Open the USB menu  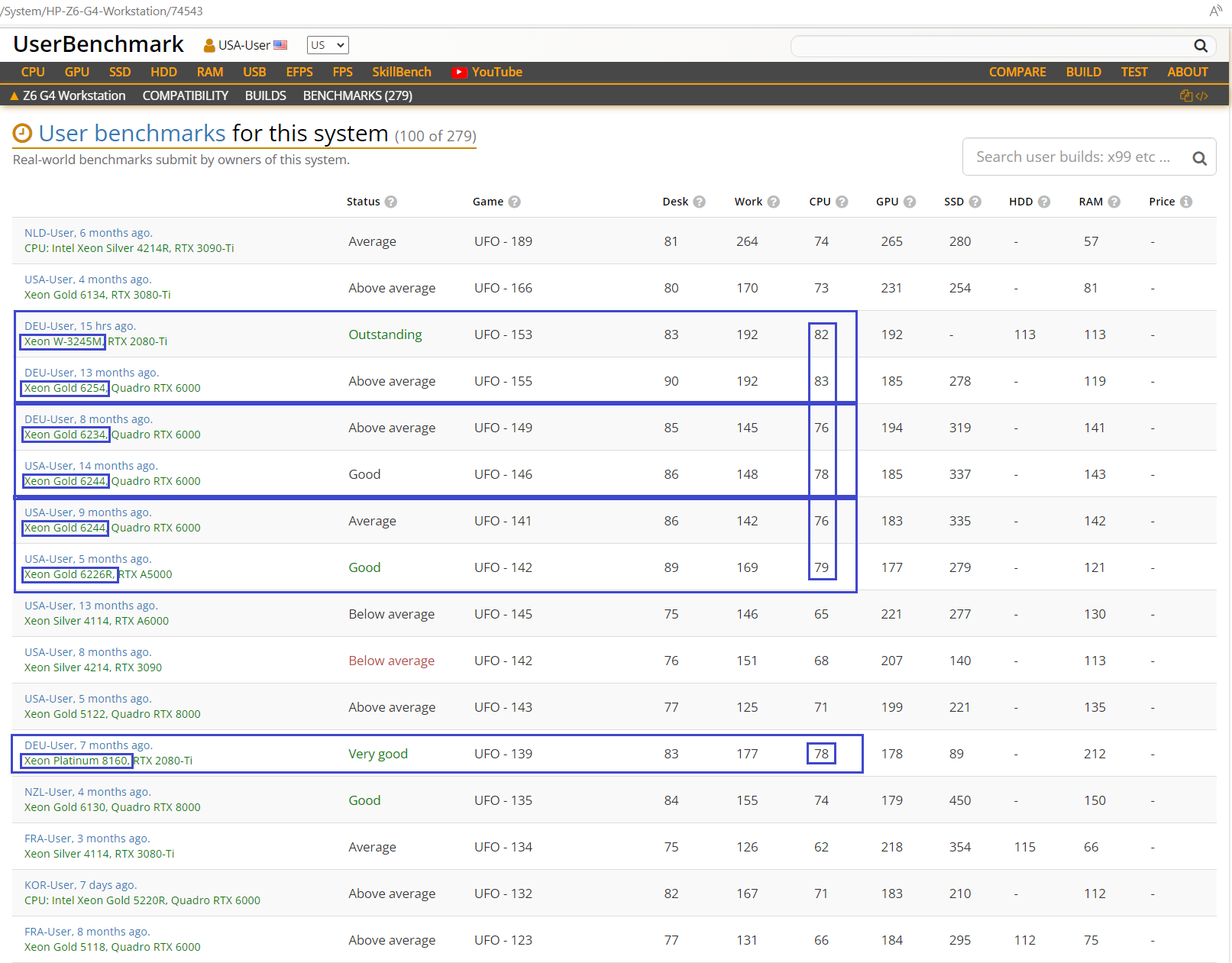tap(254, 72)
